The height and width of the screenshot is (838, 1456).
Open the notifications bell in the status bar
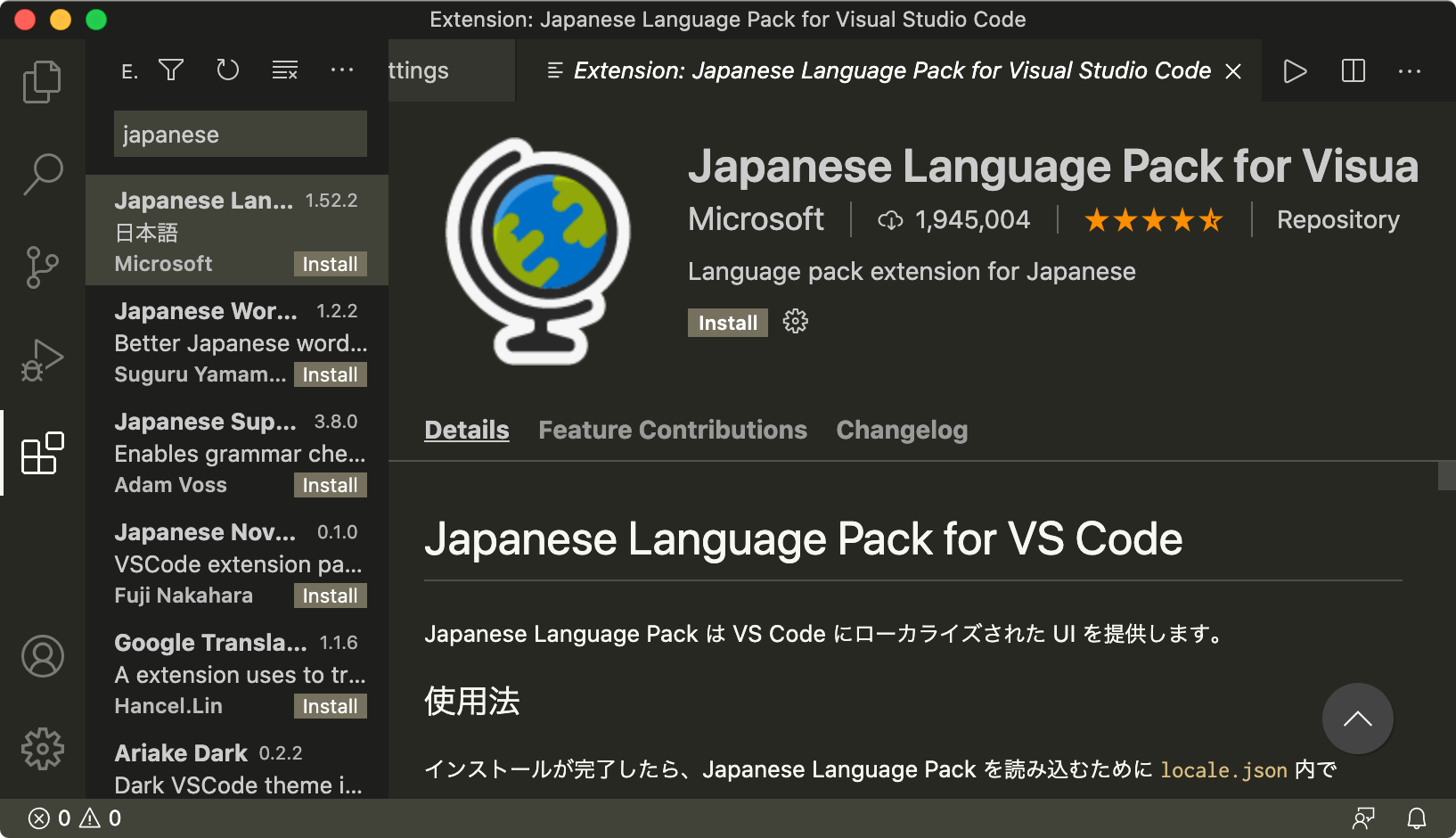pyautogui.click(x=1416, y=817)
